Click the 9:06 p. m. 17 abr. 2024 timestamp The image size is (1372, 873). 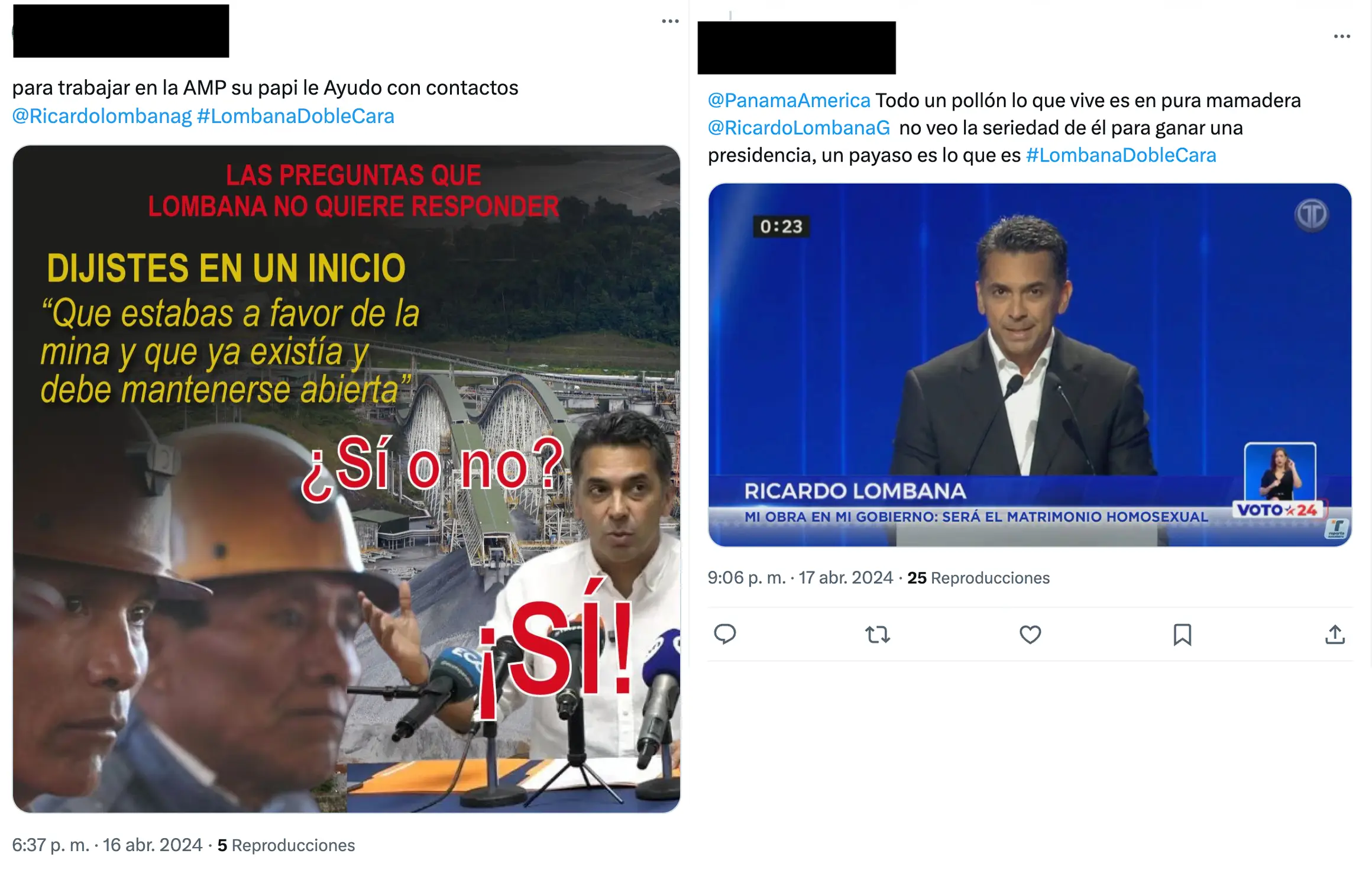point(800,578)
